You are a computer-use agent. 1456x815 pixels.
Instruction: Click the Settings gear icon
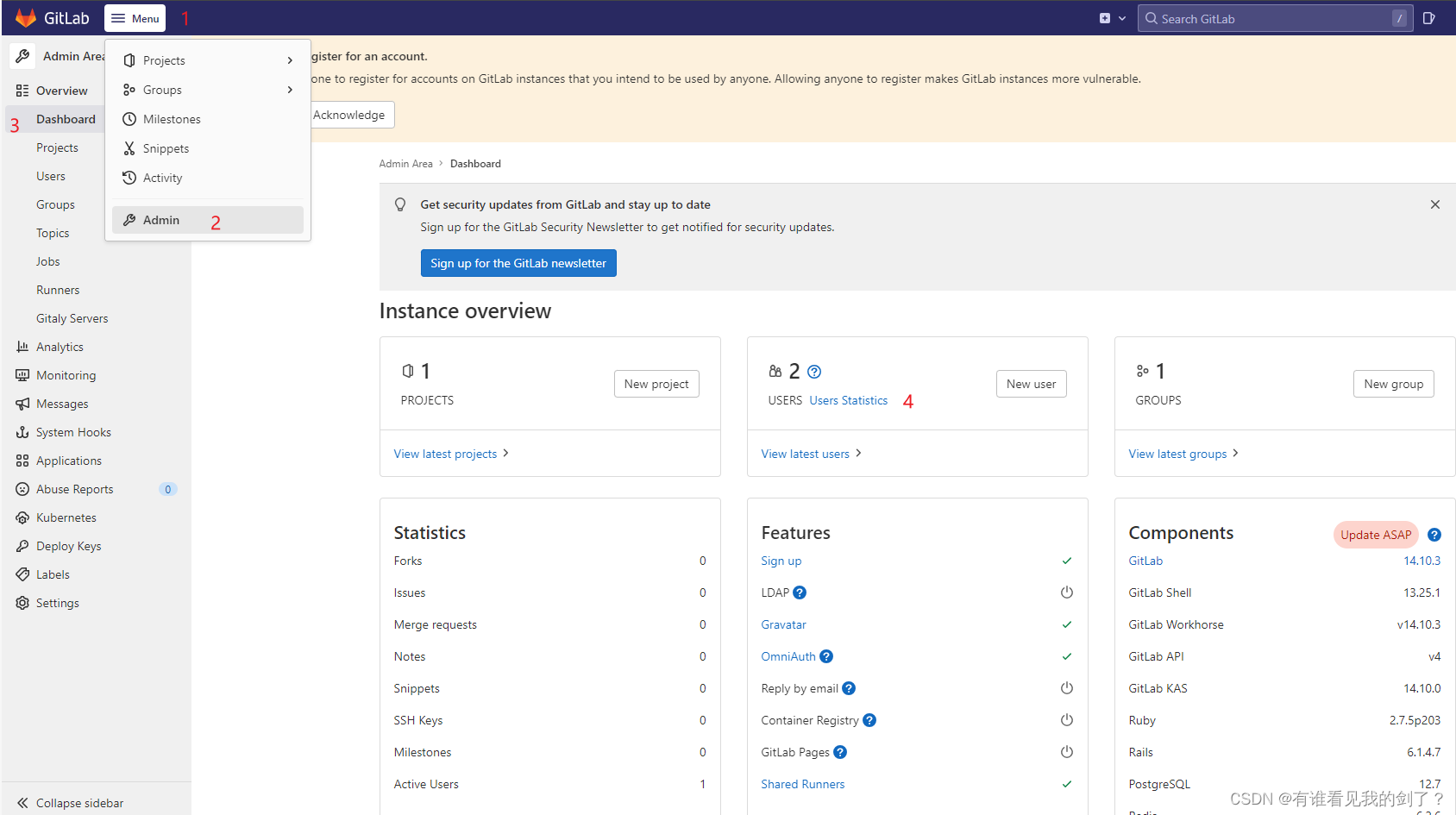pos(22,603)
